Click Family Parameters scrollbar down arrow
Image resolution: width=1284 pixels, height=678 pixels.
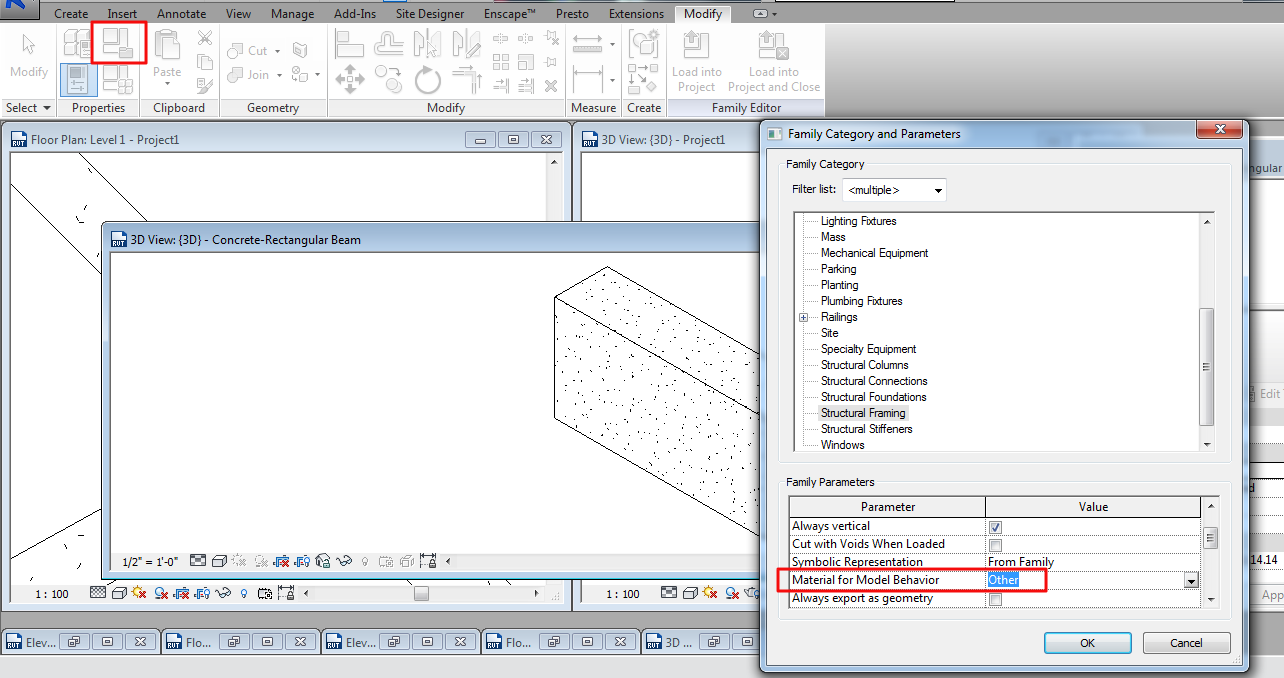coord(1210,599)
